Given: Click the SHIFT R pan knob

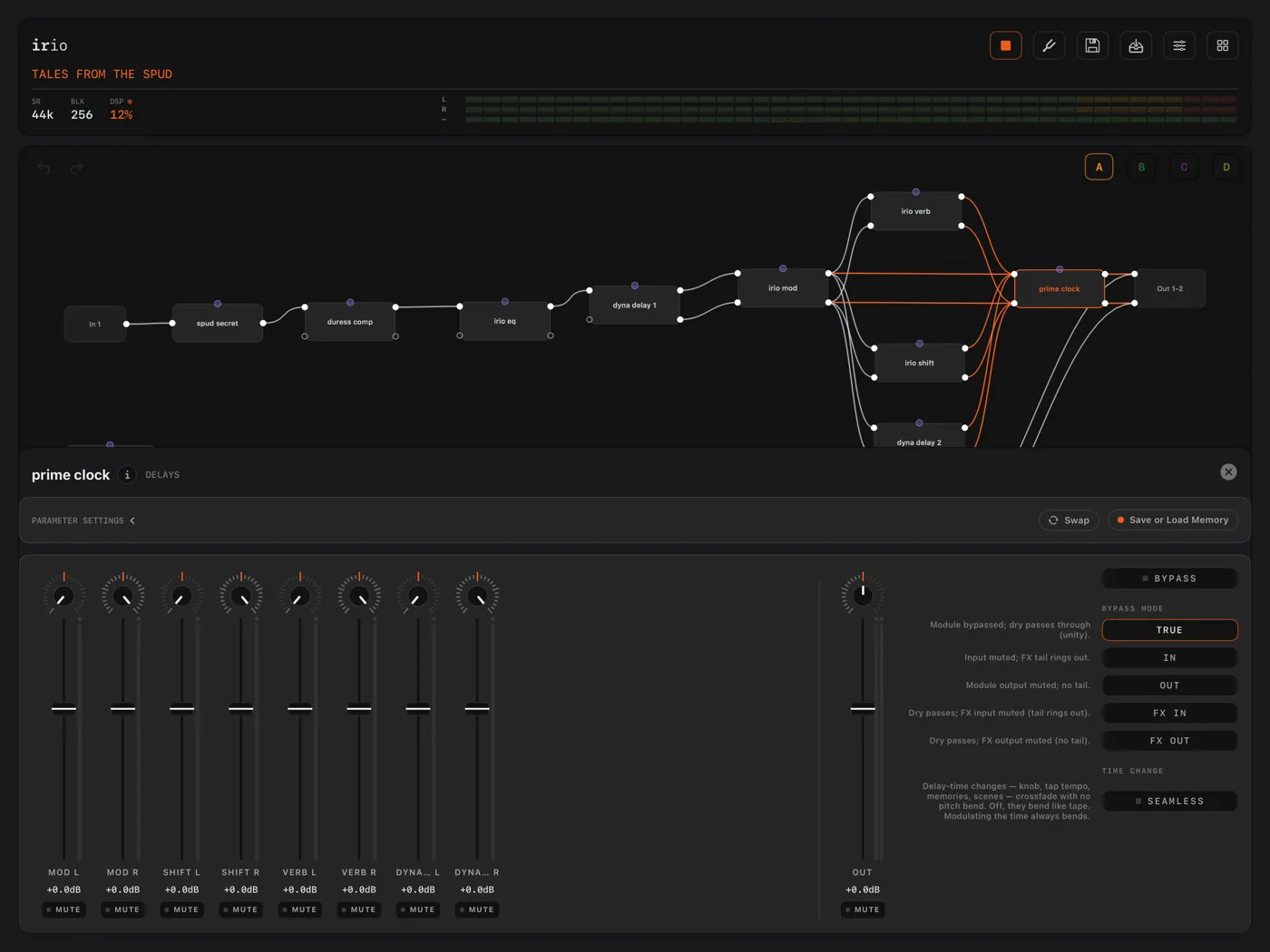Looking at the screenshot, I should pyautogui.click(x=241, y=596).
